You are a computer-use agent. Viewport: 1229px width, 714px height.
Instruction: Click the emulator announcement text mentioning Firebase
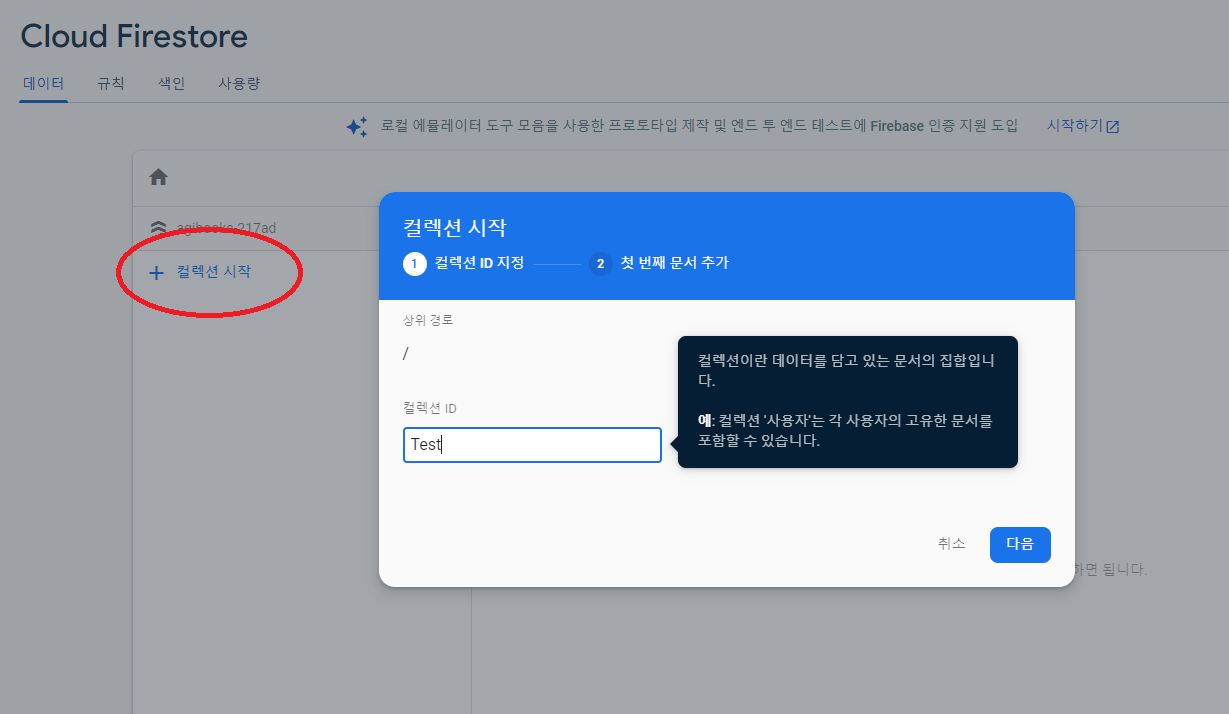pyautogui.click(x=699, y=126)
